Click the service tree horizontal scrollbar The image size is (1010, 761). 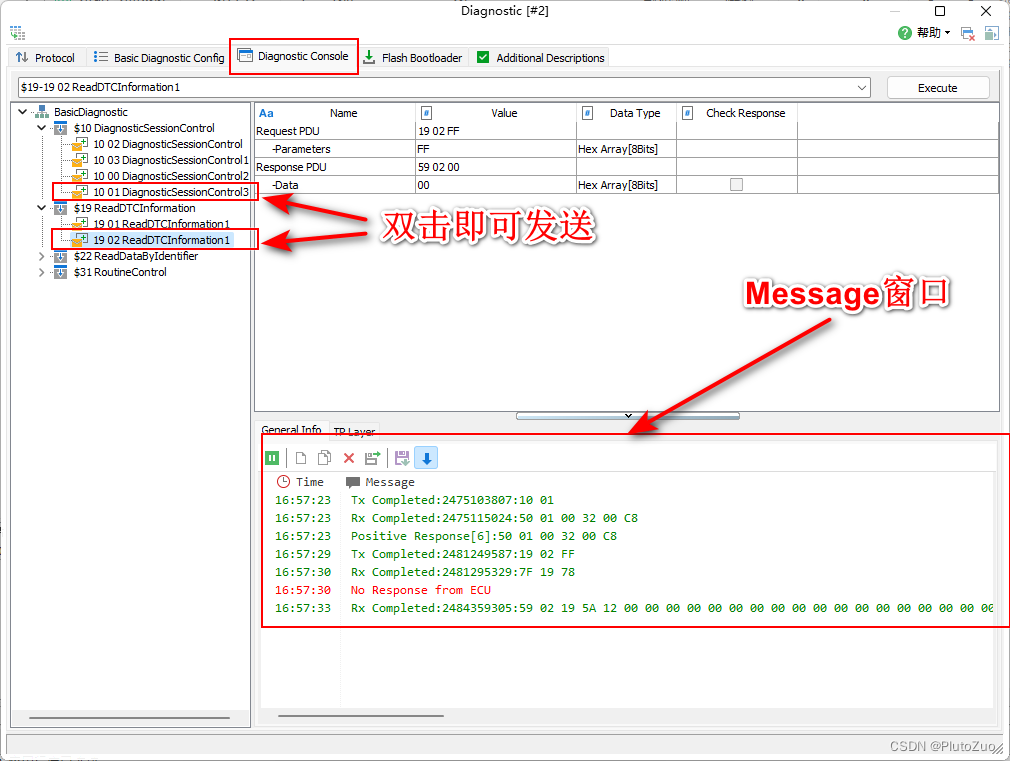pyautogui.click(x=129, y=717)
